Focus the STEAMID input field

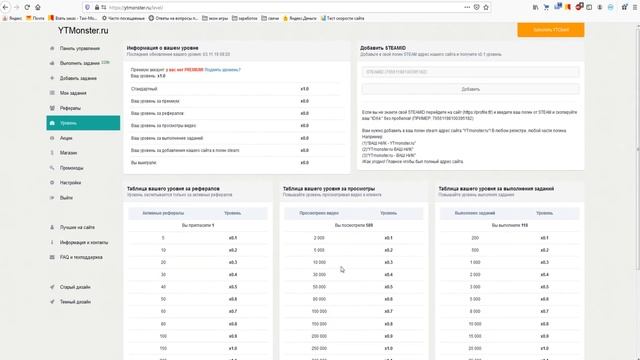pos(470,72)
